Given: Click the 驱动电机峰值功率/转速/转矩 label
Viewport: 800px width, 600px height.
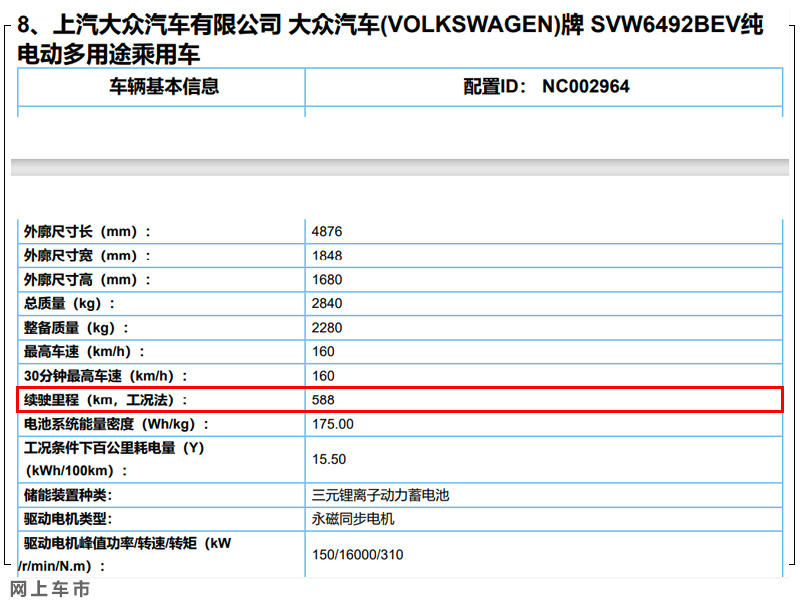Looking at the screenshot, I should [x=125, y=555].
